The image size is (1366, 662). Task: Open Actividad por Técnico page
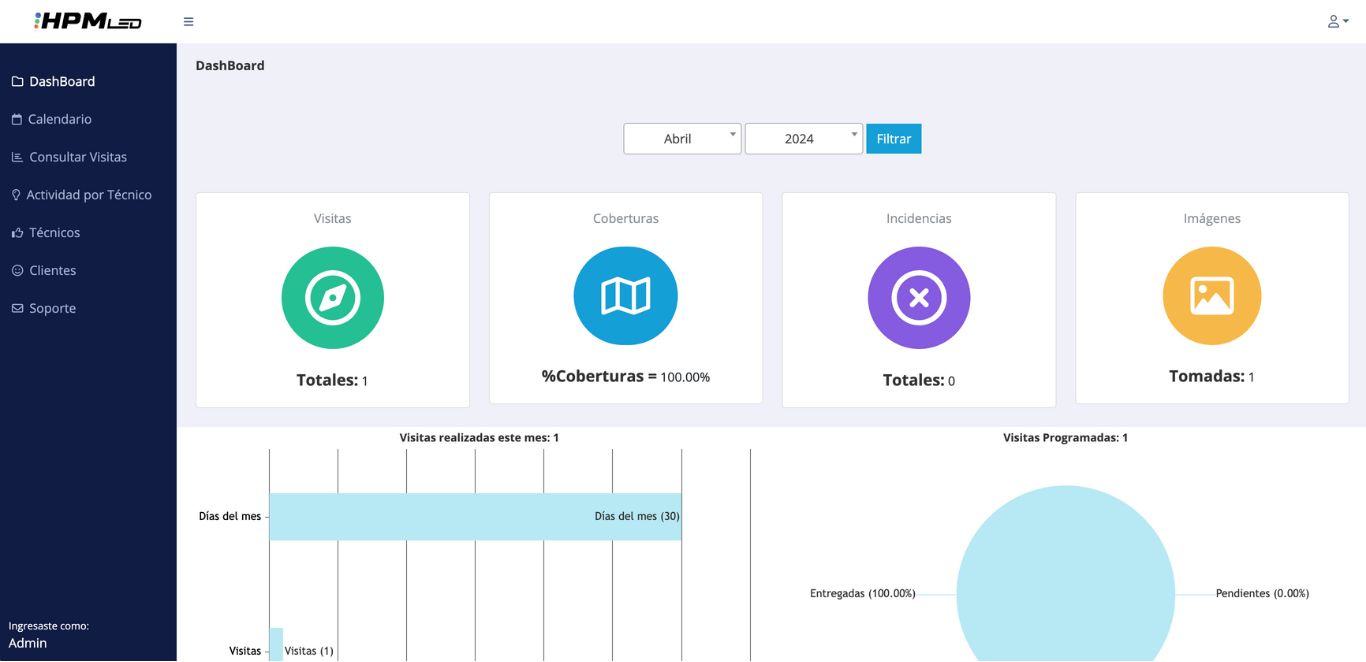click(x=89, y=195)
